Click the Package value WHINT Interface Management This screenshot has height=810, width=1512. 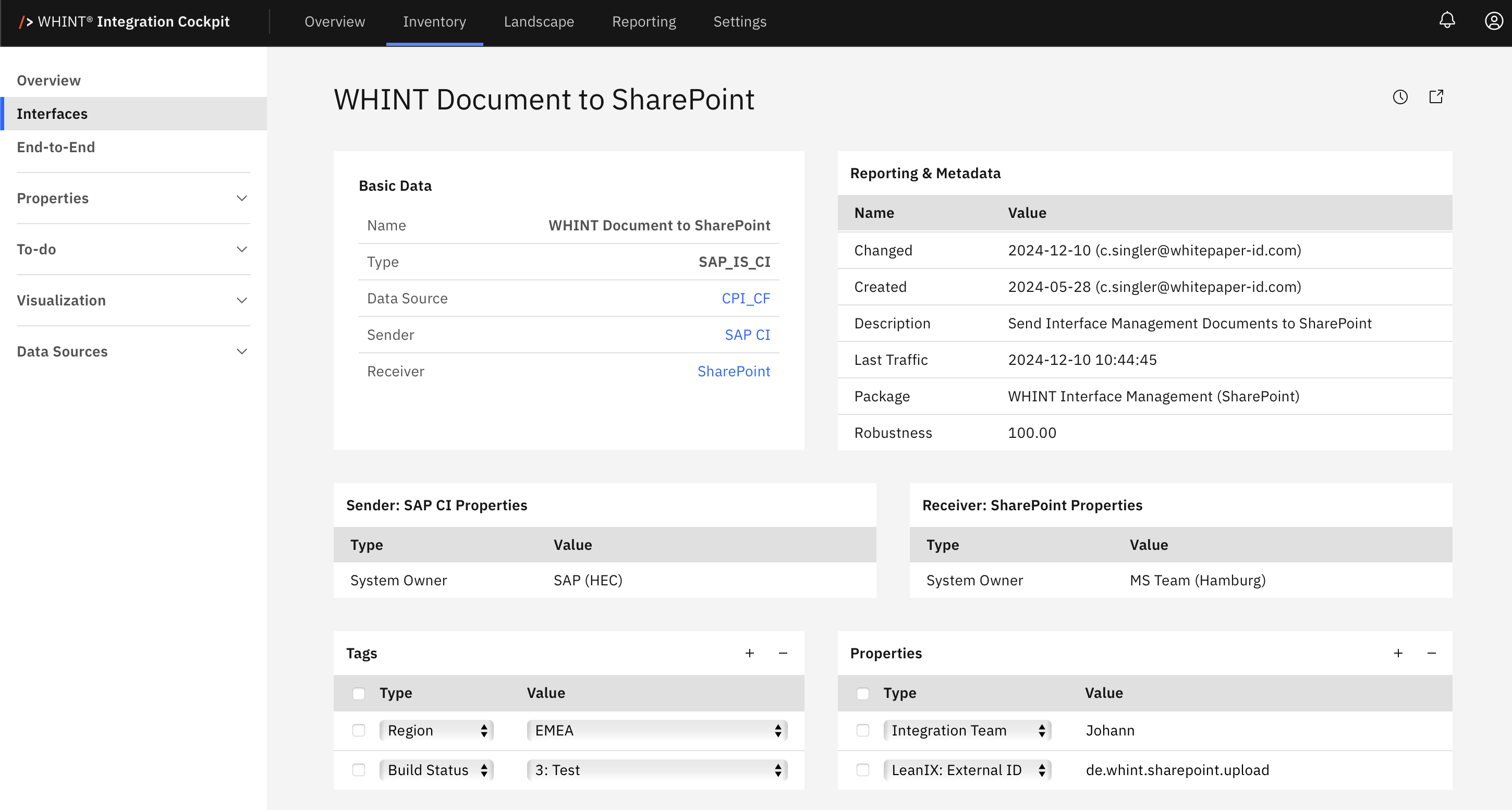pyautogui.click(x=1153, y=396)
